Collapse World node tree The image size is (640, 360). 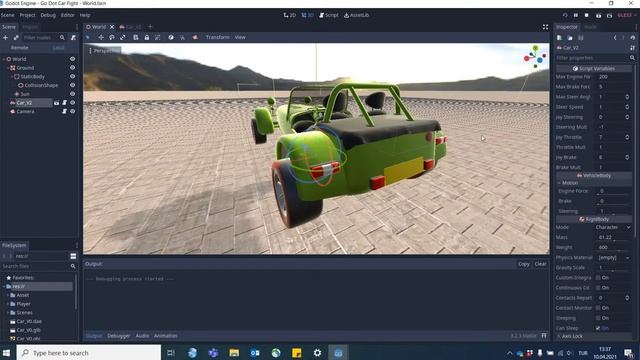coord(4,59)
